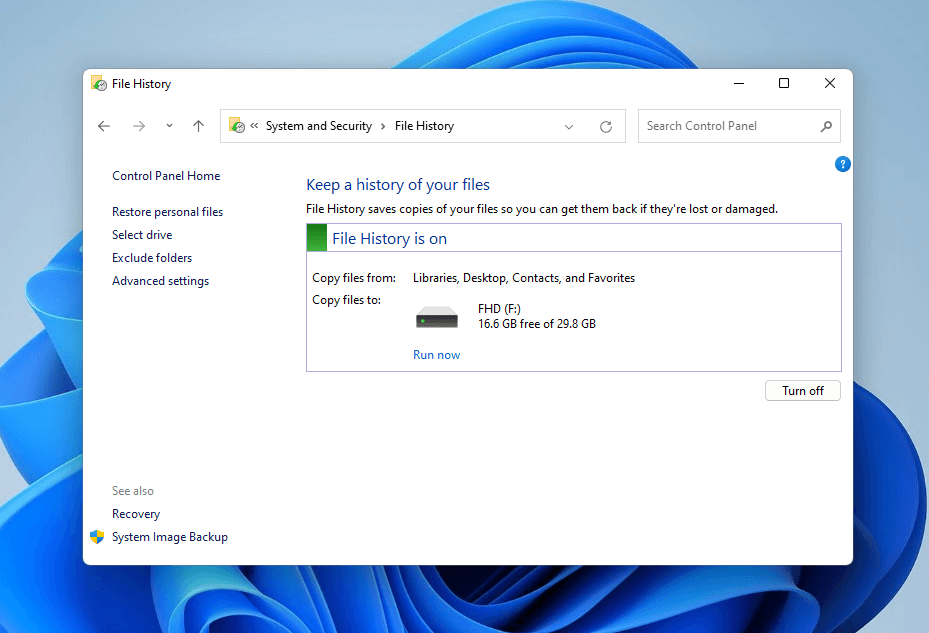
Task: Go up one level with up arrow
Action: tap(198, 126)
